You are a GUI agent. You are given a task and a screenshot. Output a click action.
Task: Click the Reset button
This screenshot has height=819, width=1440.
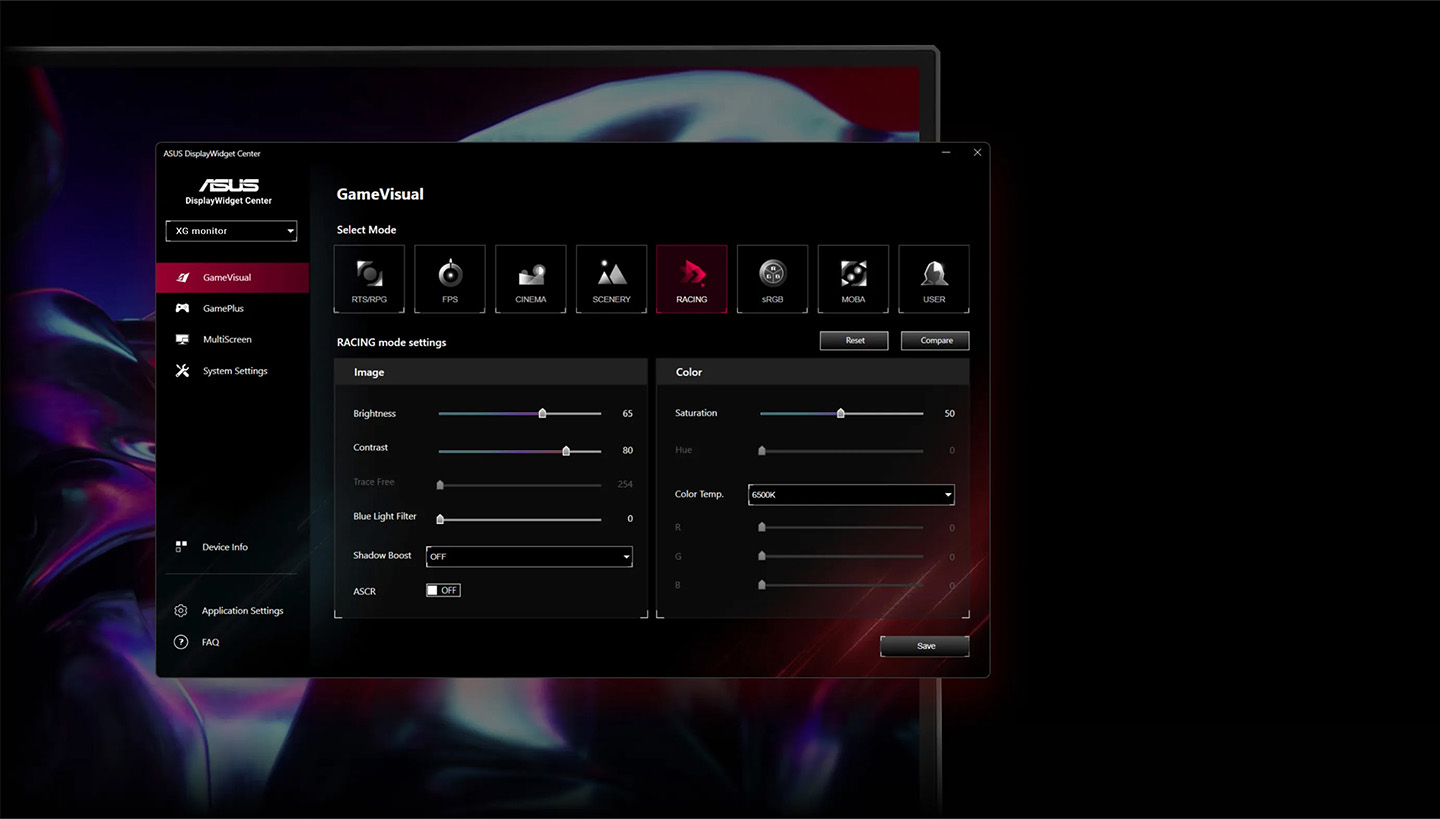coord(855,340)
